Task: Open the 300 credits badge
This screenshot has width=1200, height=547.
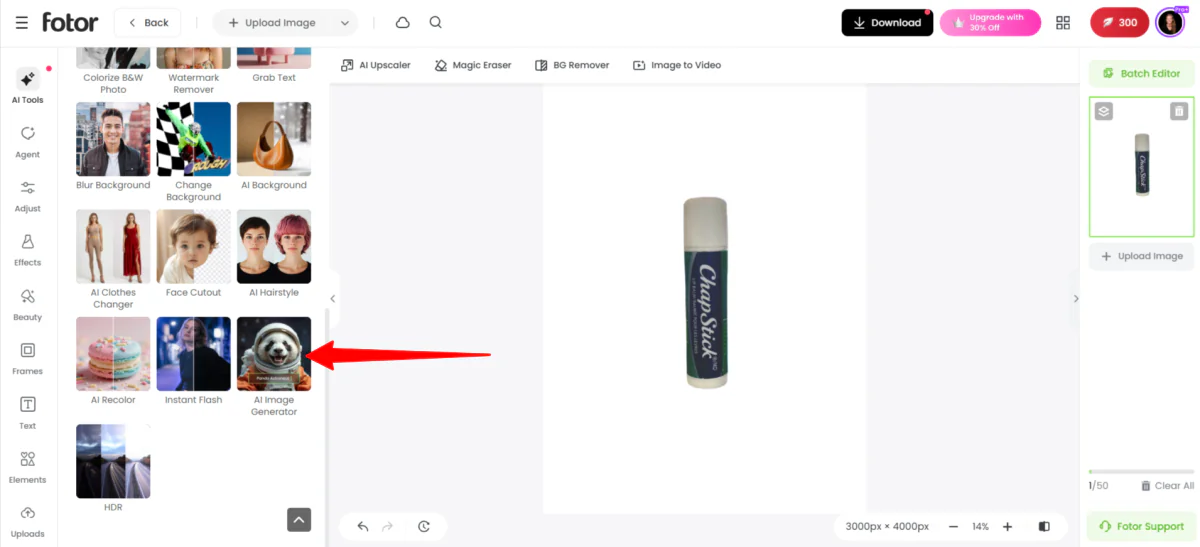Action: coord(1119,23)
